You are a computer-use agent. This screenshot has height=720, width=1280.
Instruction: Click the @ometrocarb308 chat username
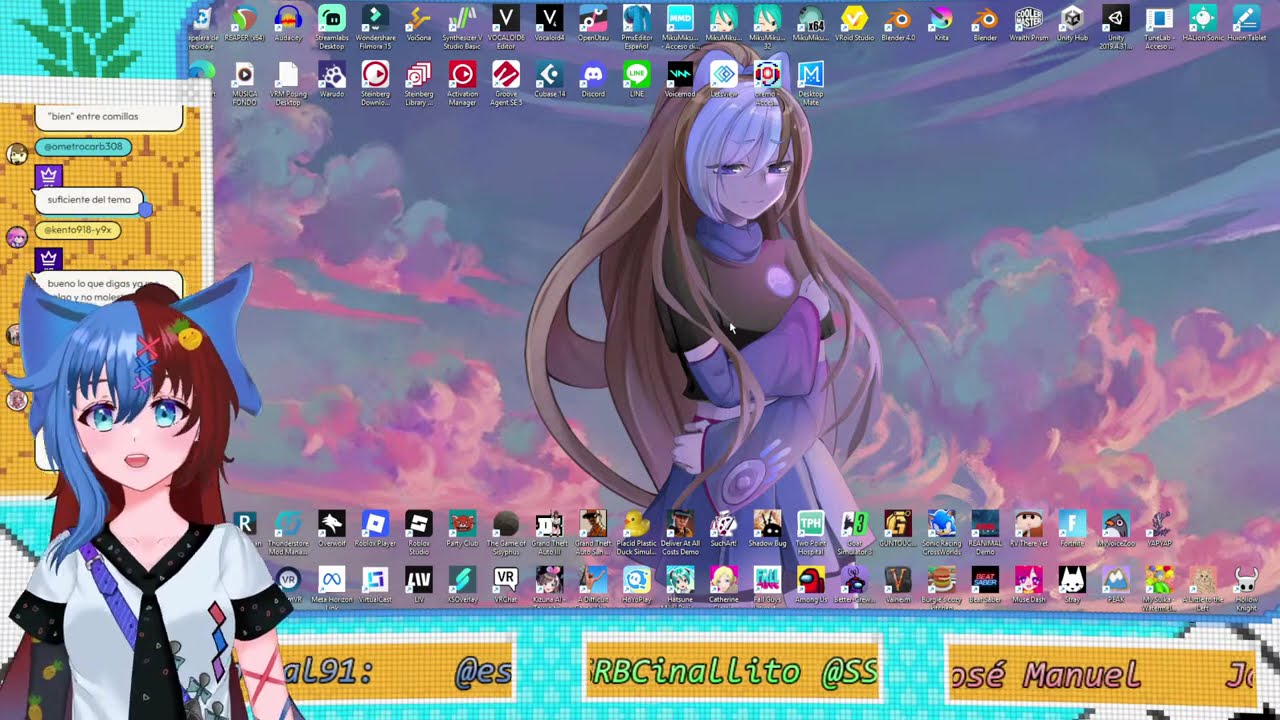83,147
